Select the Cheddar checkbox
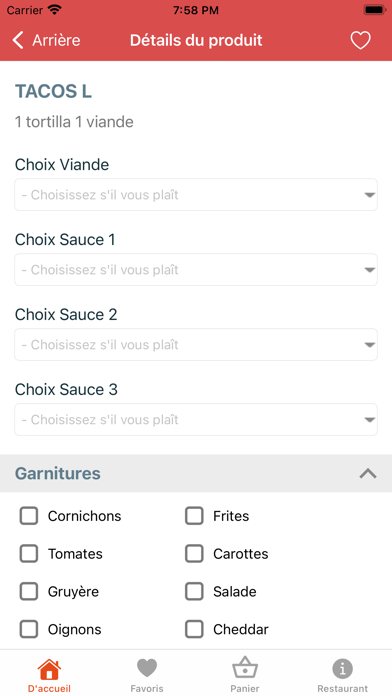Screen dimensions: 392x696 tap(194, 629)
